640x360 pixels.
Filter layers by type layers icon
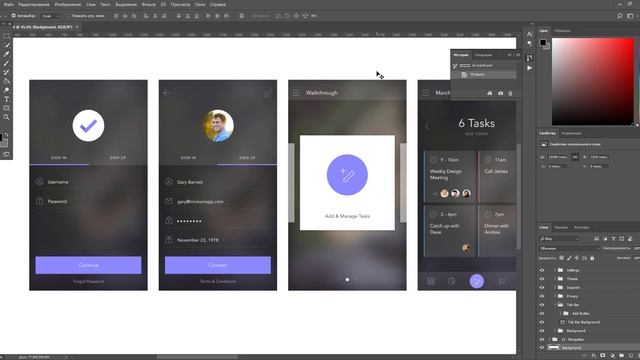click(x=613, y=239)
